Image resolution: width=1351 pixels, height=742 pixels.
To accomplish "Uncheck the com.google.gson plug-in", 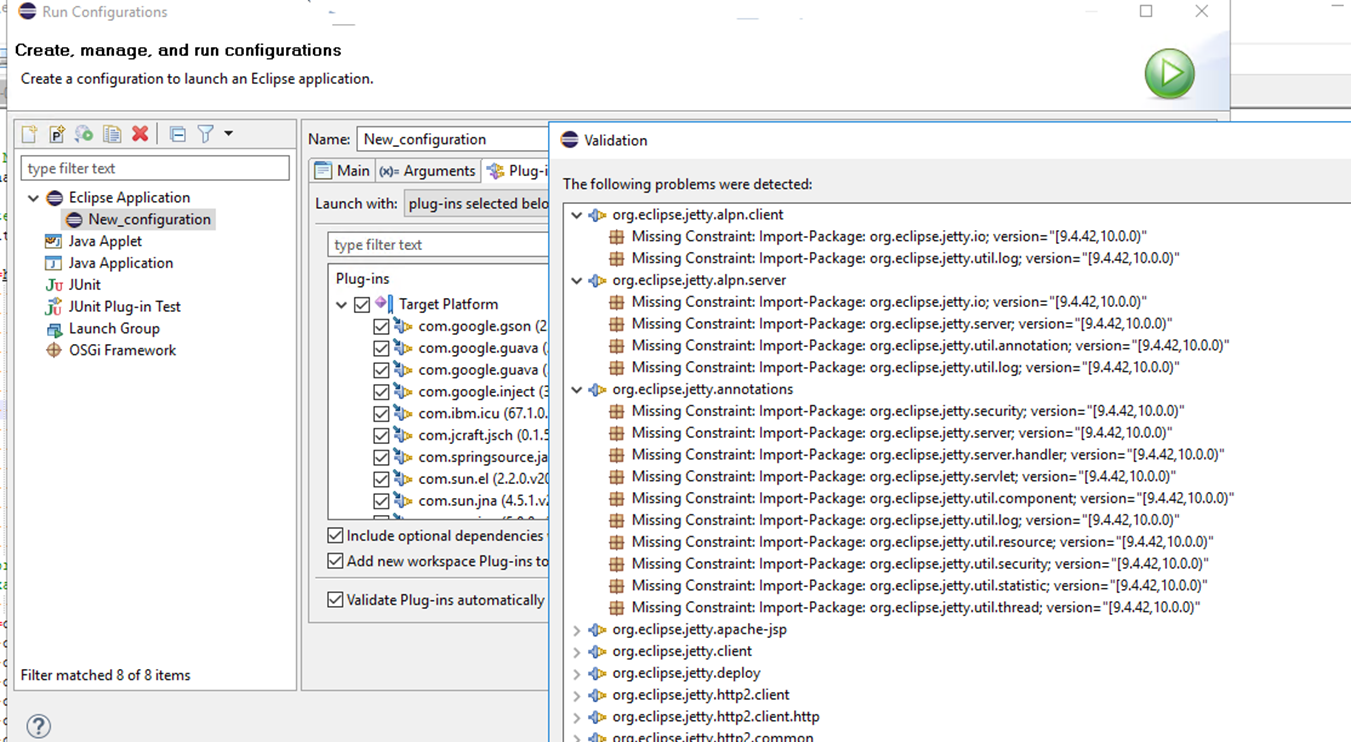I will point(381,326).
